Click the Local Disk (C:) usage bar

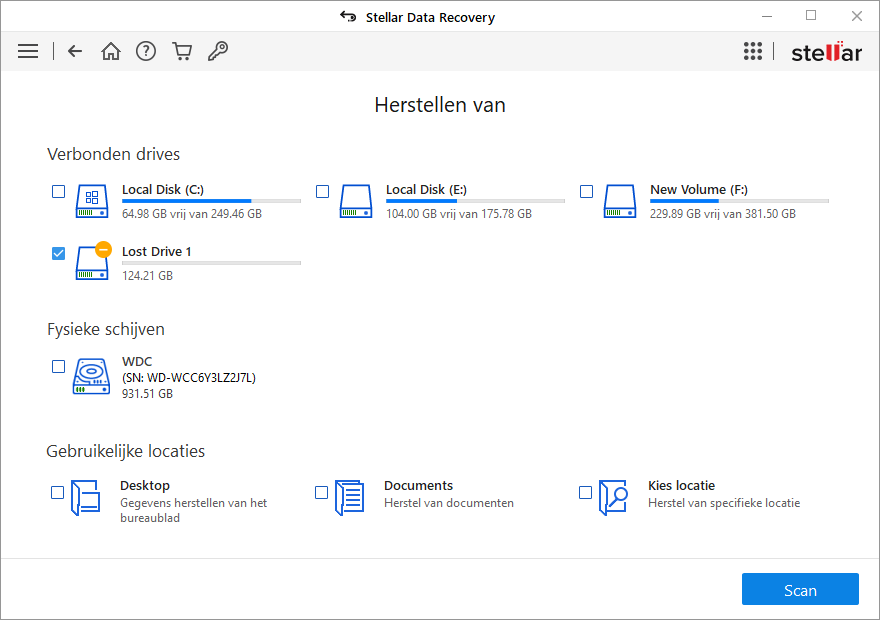pos(211,201)
